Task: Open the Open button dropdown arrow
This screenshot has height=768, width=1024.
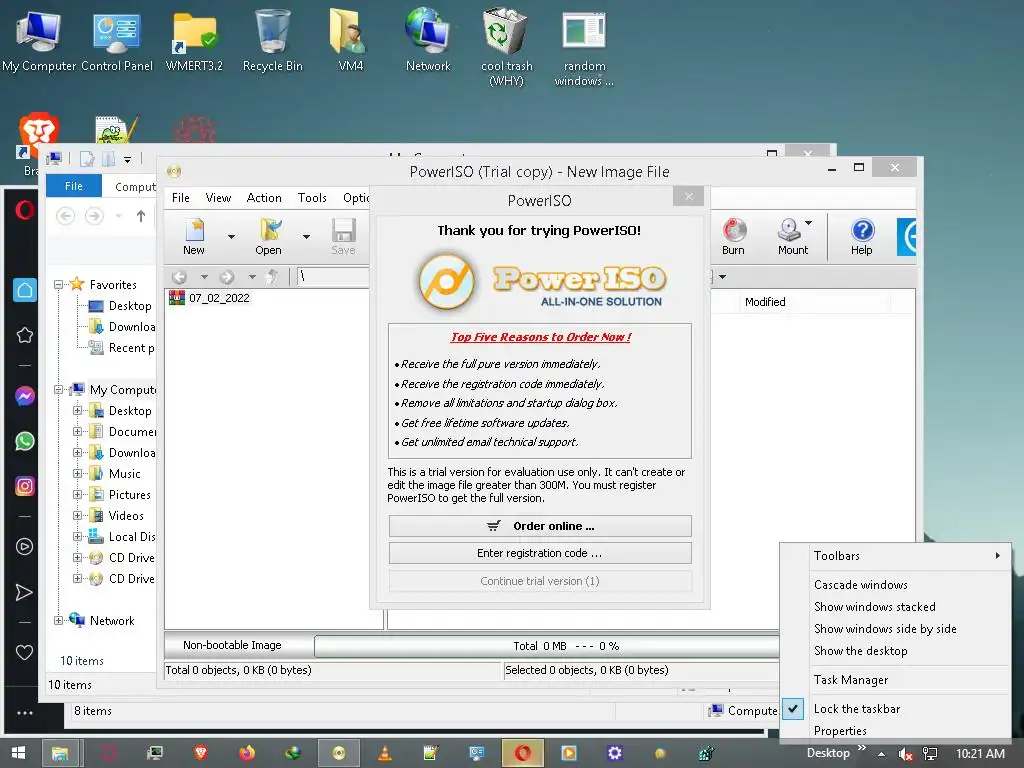Action: (306, 236)
